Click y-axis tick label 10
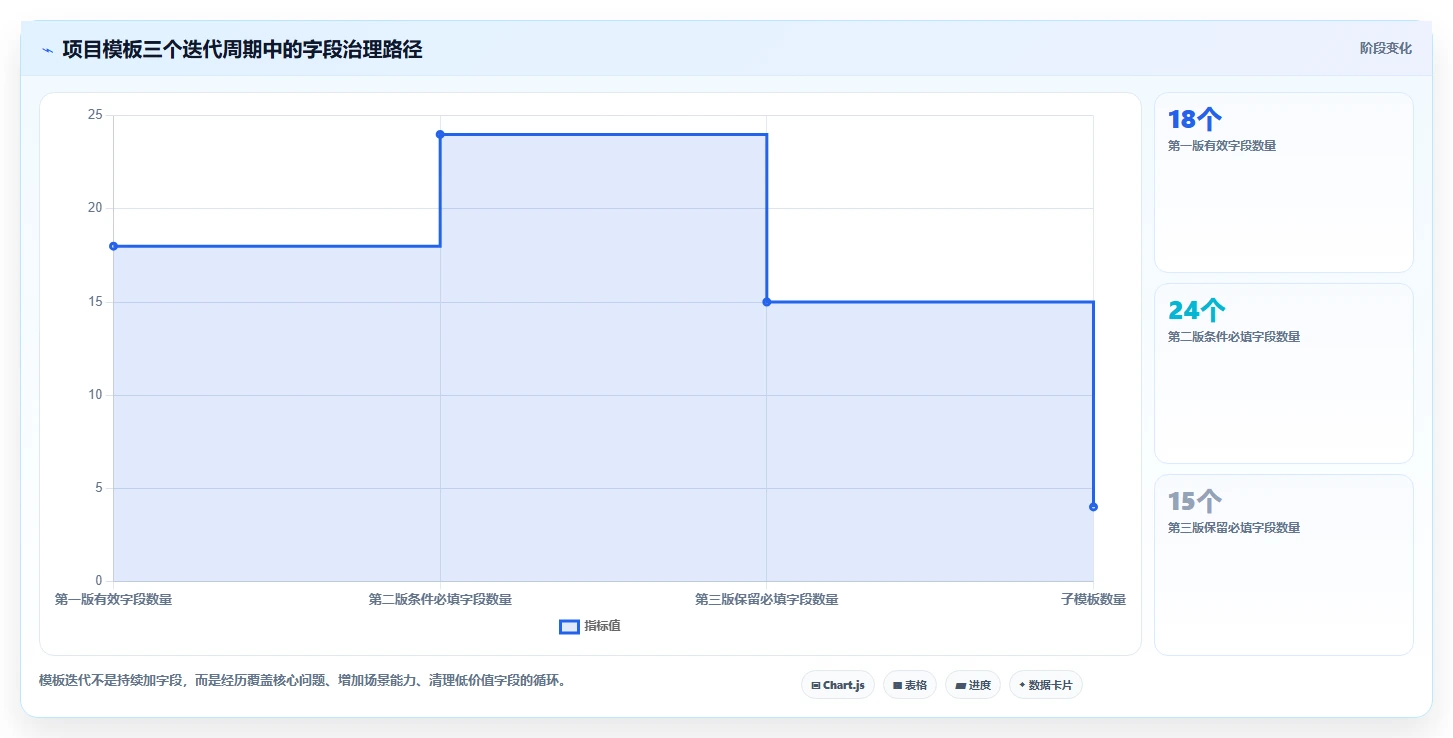1453x738 pixels. coord(95,395)
